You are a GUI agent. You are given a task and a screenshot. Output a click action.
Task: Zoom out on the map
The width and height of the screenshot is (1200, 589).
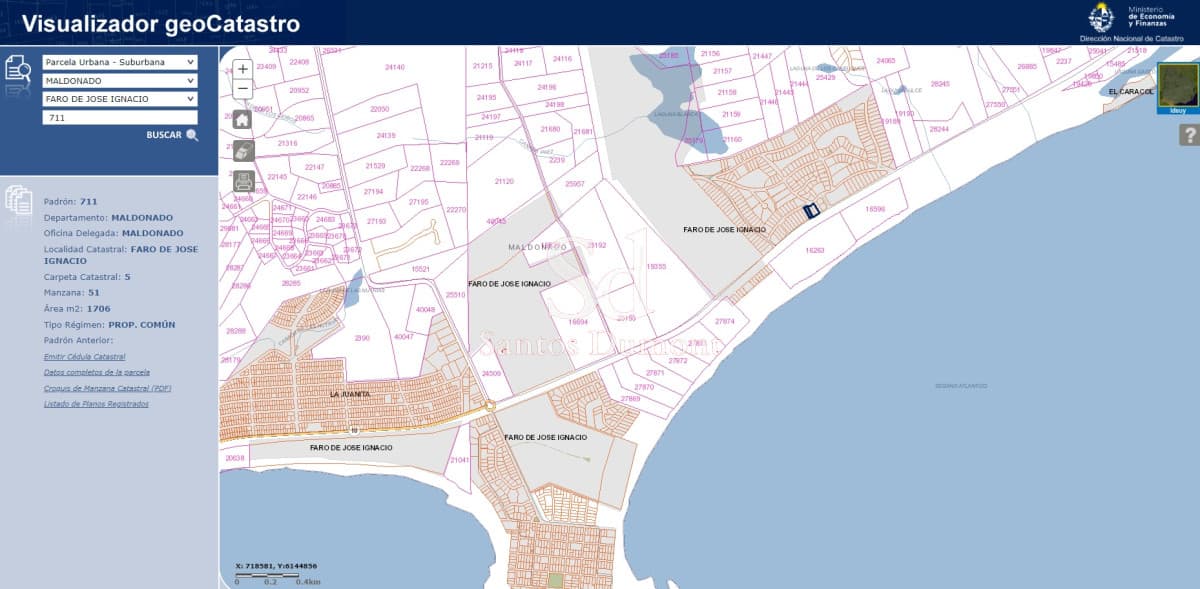[x=242, y=88]
